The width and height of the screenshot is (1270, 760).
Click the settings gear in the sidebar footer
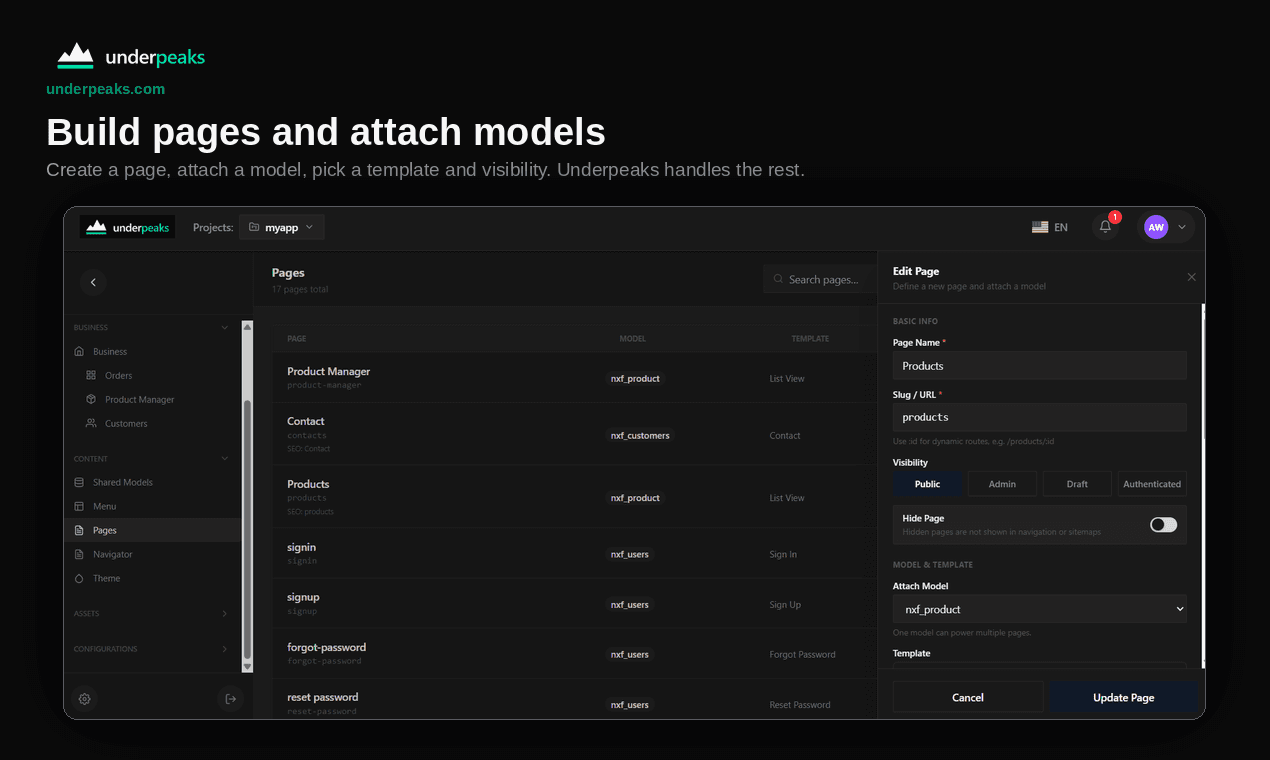(x=85, y=699)
